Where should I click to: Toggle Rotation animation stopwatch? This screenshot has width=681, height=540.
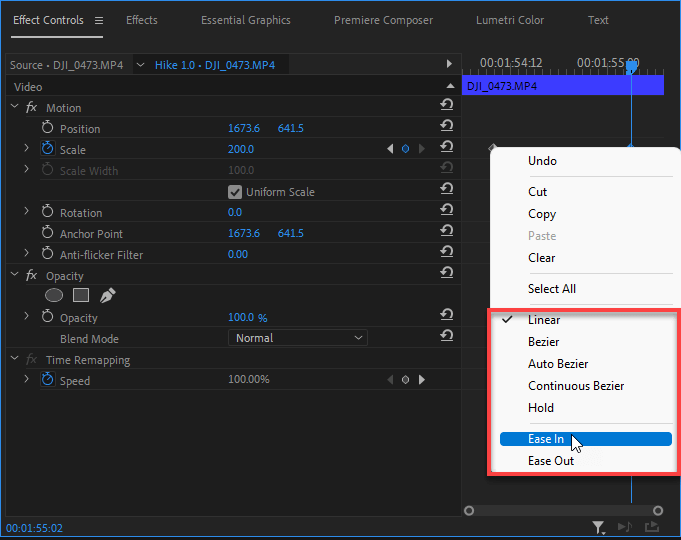point(47,212)
